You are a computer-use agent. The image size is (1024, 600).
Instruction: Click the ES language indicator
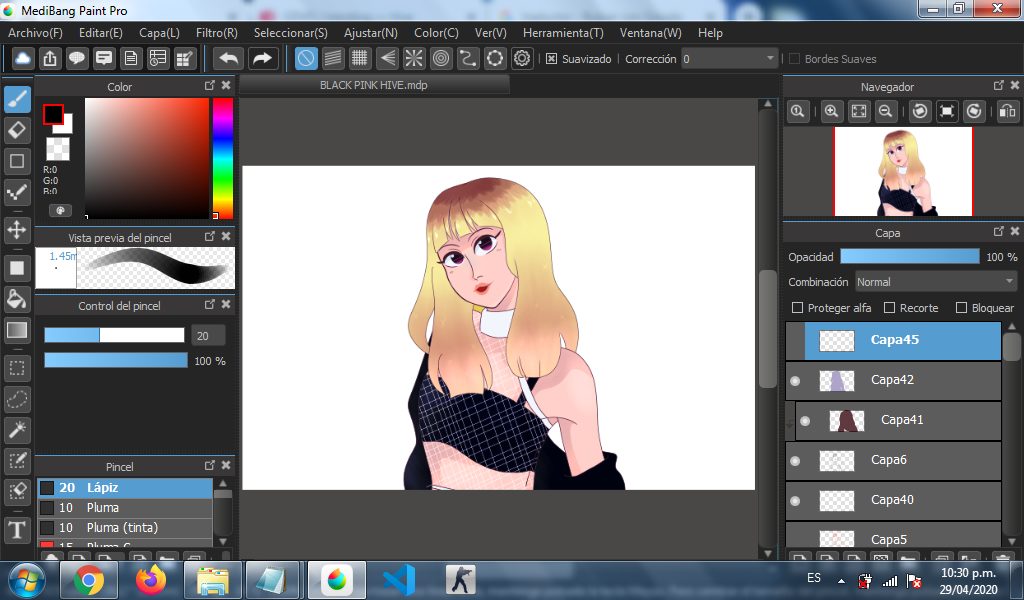(x=814, y=578)
